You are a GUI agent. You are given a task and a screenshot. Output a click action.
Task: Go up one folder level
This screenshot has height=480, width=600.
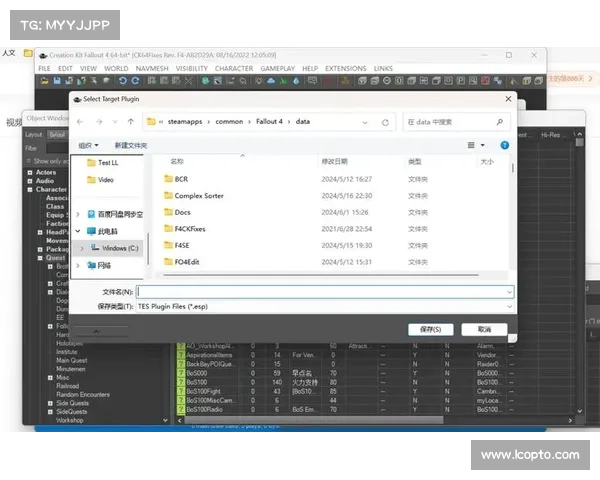[131, 122]
